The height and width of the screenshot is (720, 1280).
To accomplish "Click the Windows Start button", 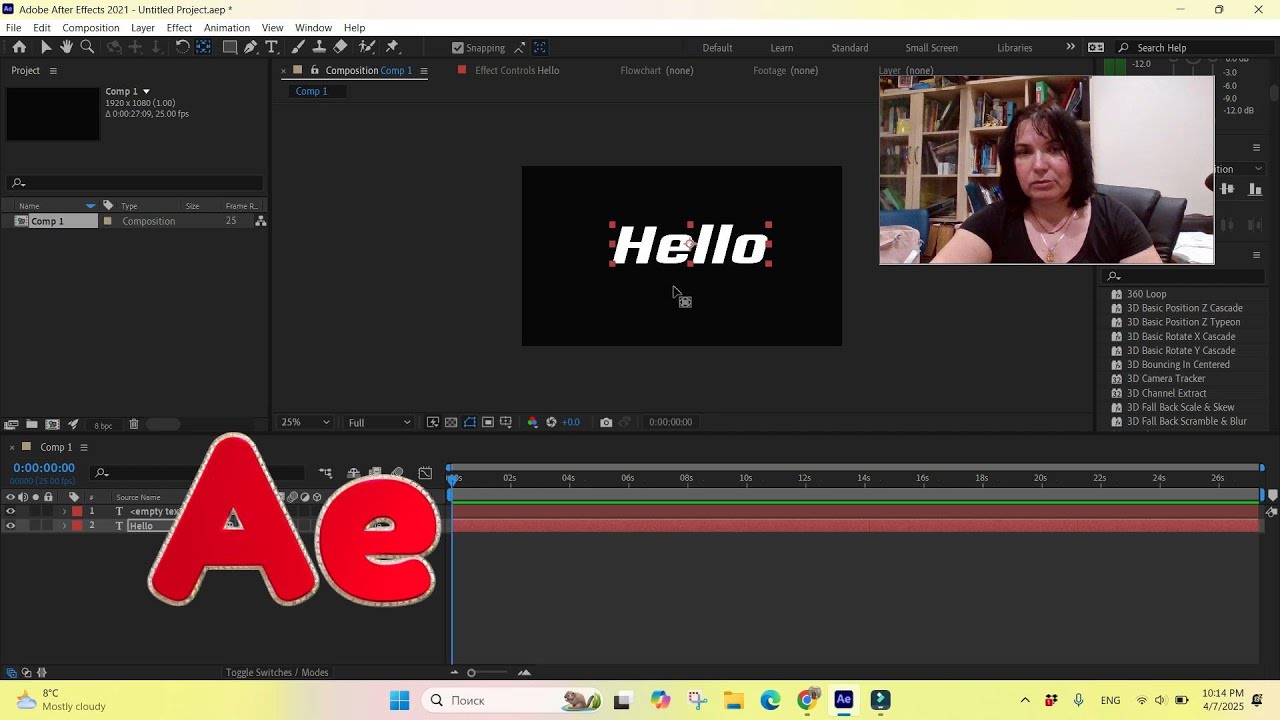I will click(399, 700).
